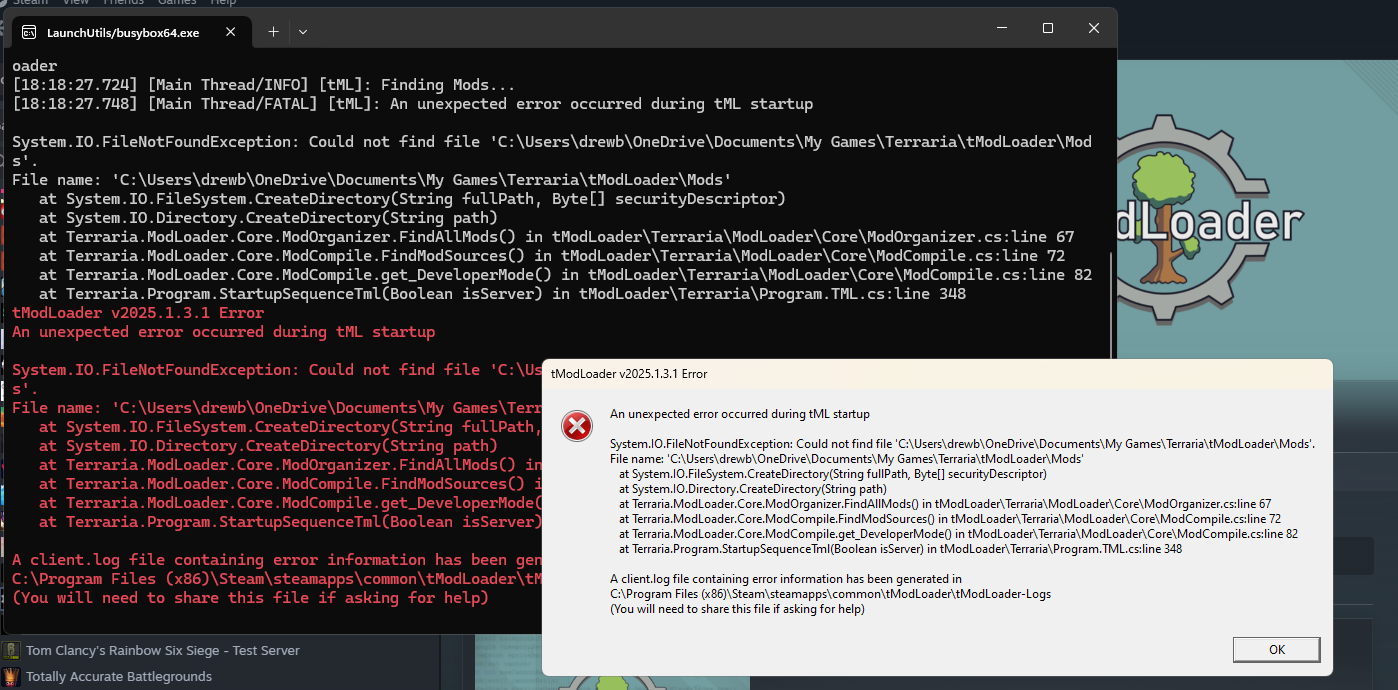Click the dialog's ModCompile.cs:line 82 stack line

(x=958, y=534)
